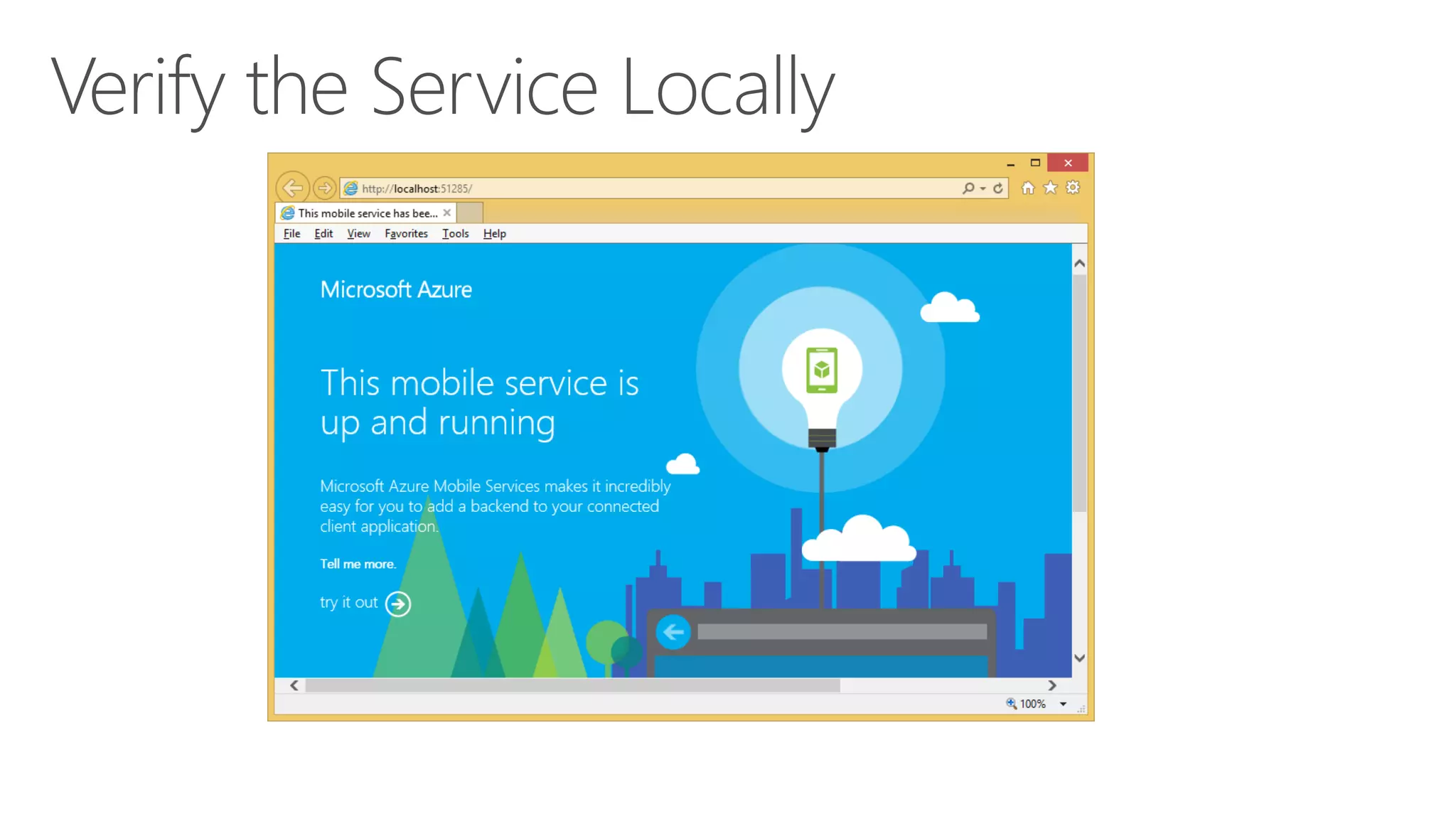Click the Refresh page icon
Viewport: 1456px width, 819px height.
[998, 188]
